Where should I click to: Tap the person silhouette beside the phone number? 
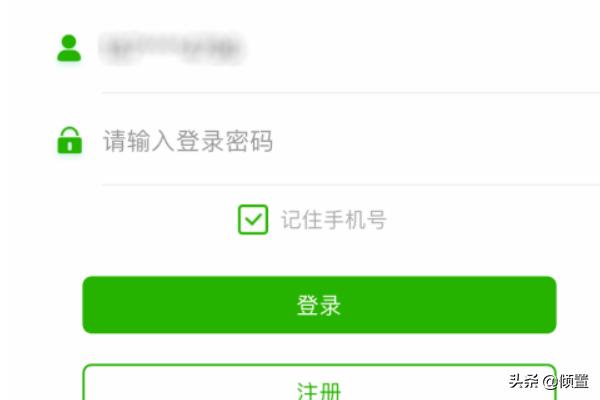pyautogui.click(x=69, y=48)
